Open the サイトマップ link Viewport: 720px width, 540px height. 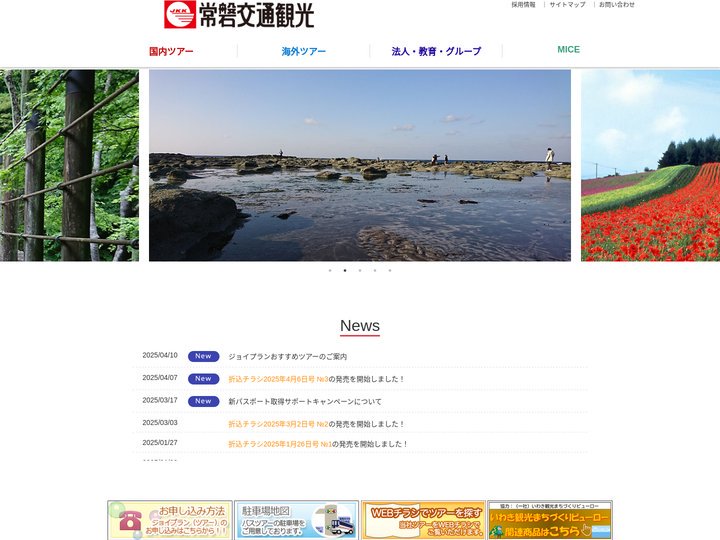568,5
